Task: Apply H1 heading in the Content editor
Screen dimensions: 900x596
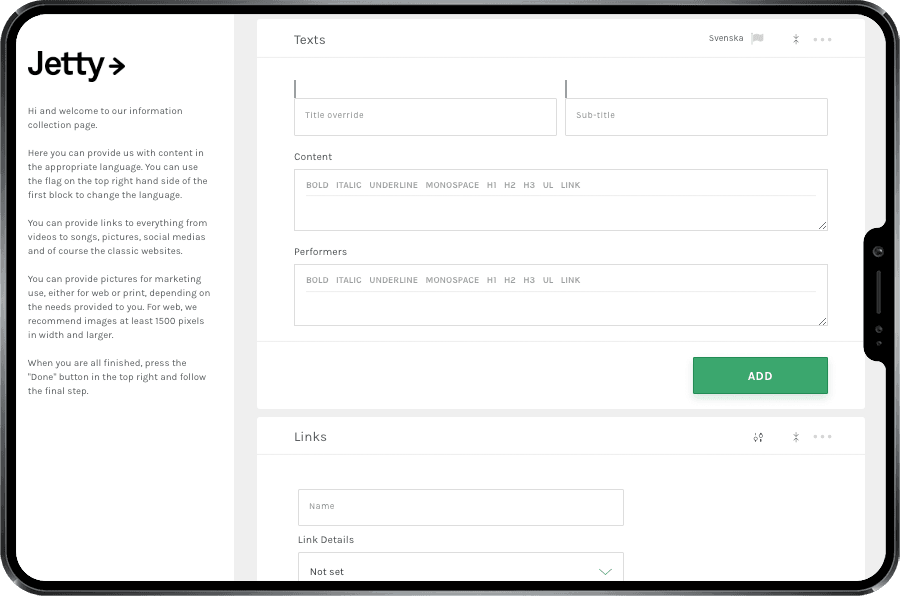Action: point(491,184)
